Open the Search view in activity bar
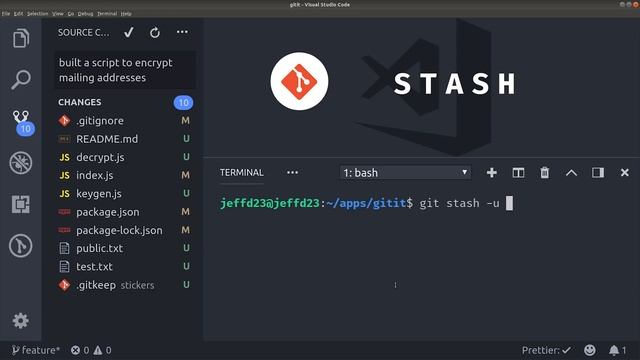Image resolution: width=640 pixels, height=360 pixels. 21,80
